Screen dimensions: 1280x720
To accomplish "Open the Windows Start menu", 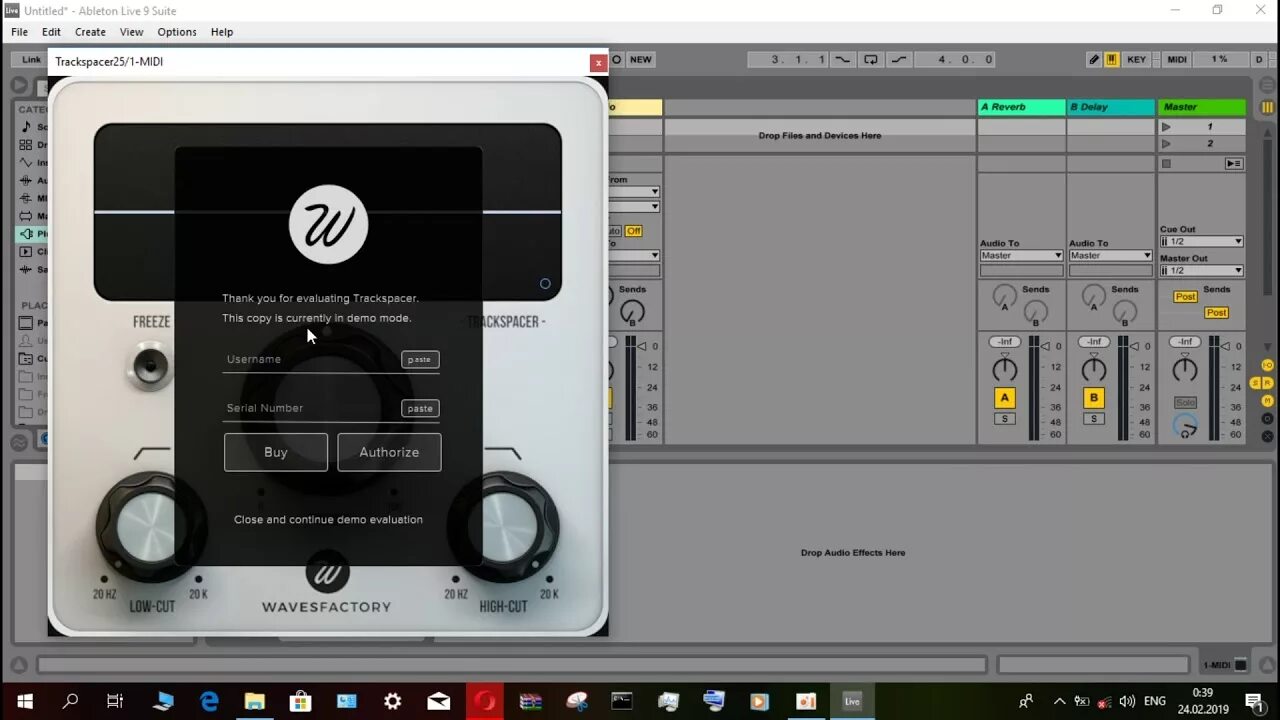I will tap(24, 701).
